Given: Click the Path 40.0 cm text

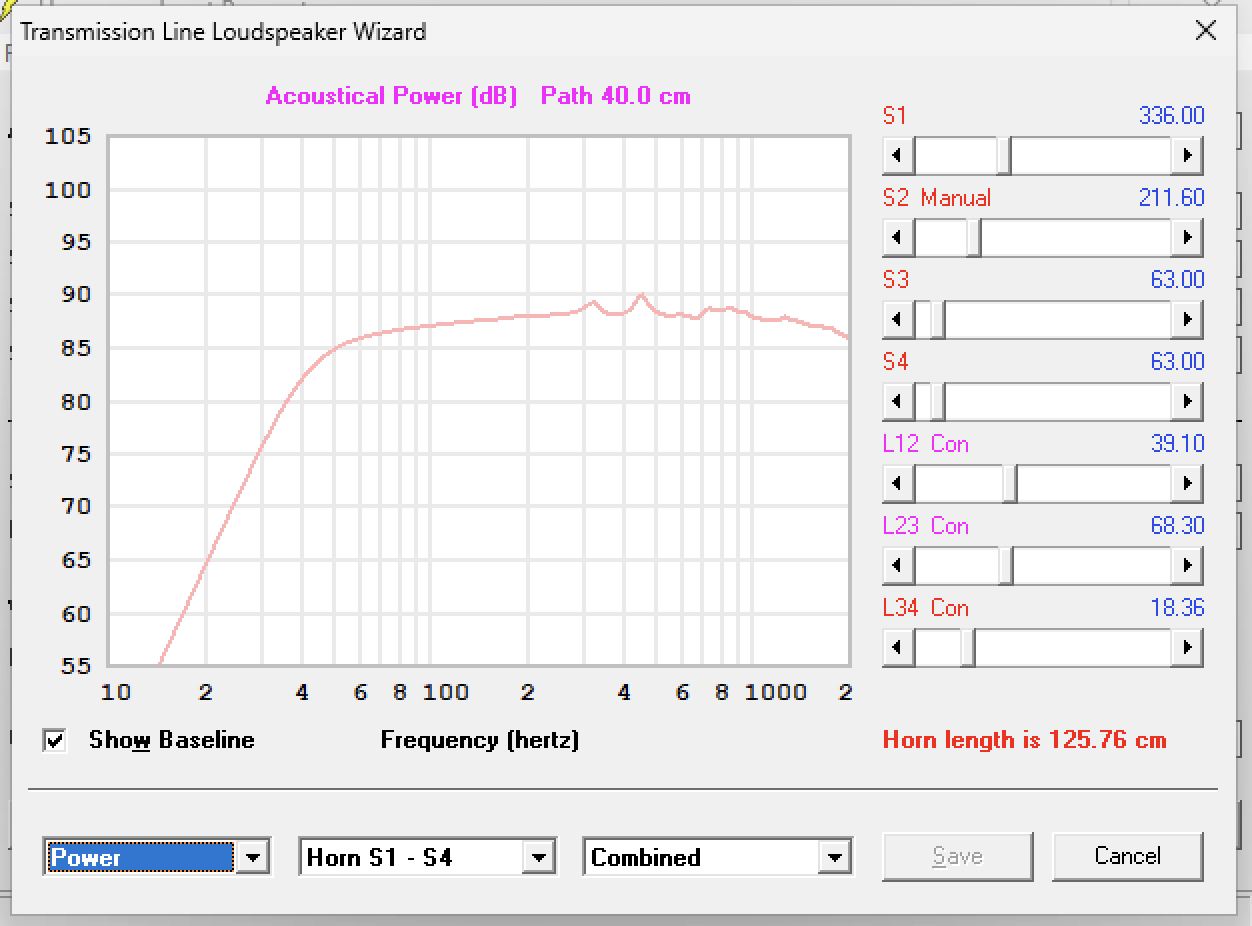Looking at the screenshot, I should (x=615, y=96).
